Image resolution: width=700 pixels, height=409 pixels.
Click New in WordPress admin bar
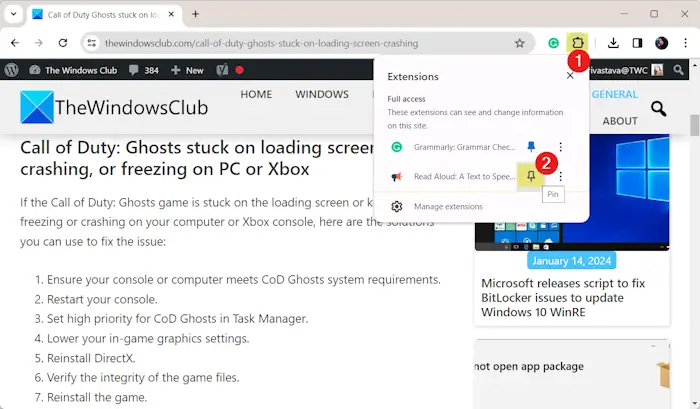click(188, 70)
